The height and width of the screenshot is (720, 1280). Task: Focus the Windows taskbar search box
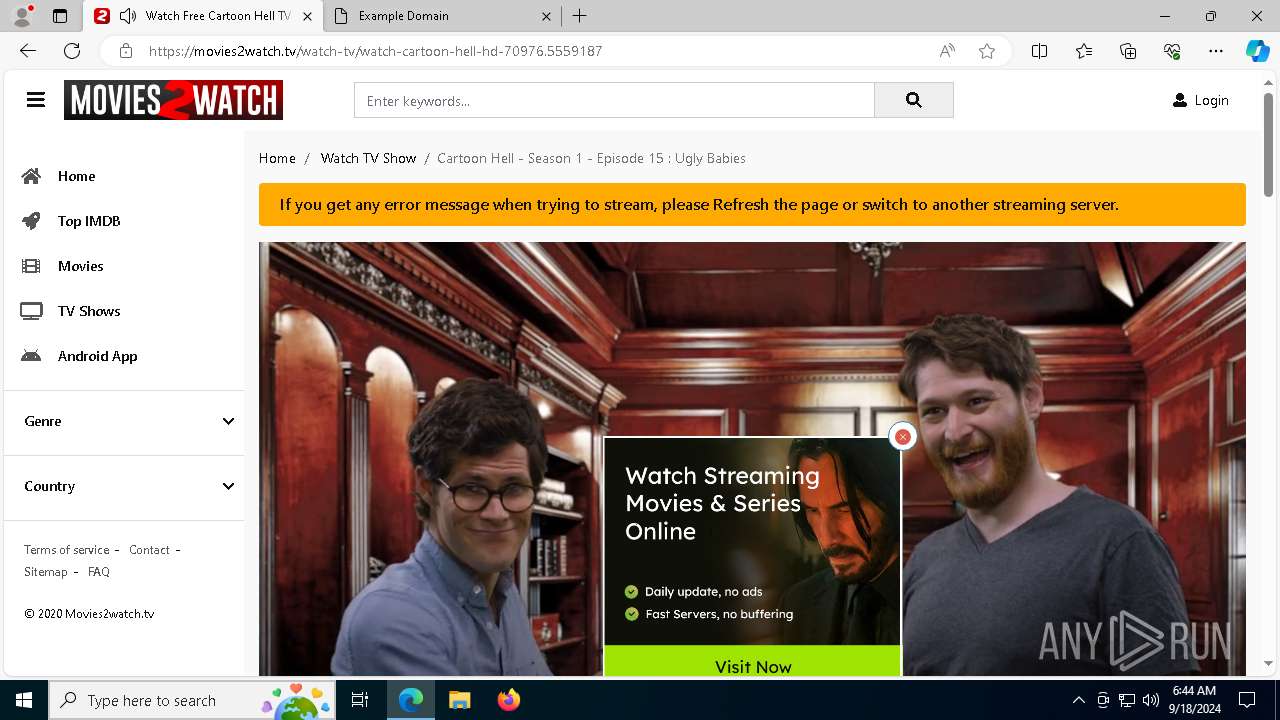coord(193,700)
